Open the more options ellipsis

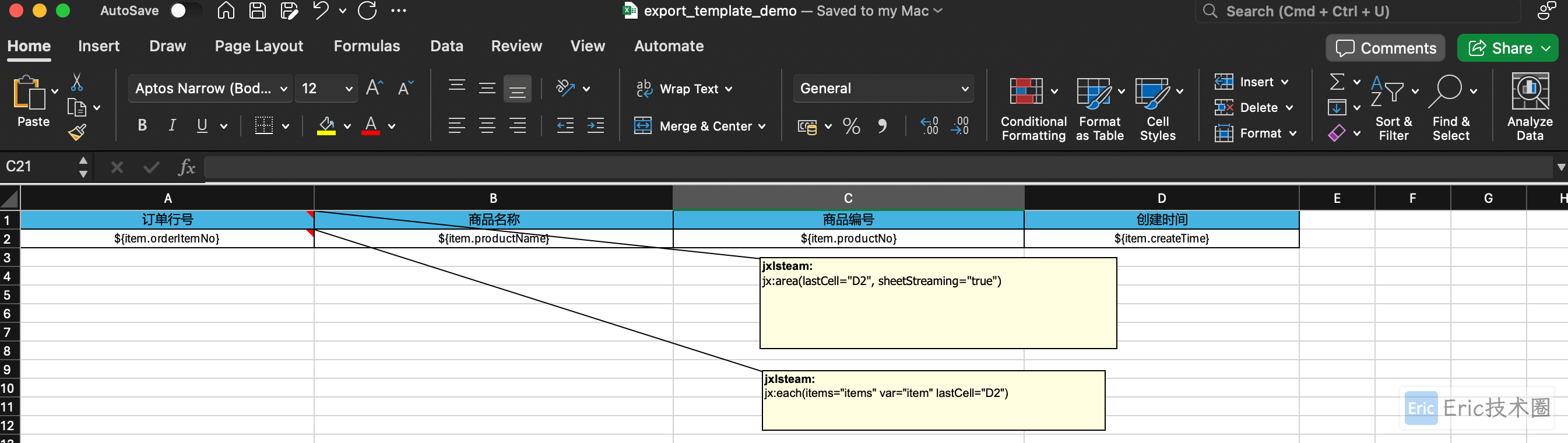(x=399, y=11)
